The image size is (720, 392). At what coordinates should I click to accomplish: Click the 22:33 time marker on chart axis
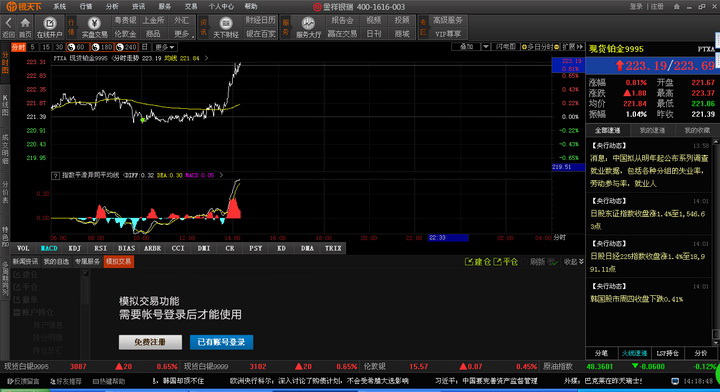(448, 238)
